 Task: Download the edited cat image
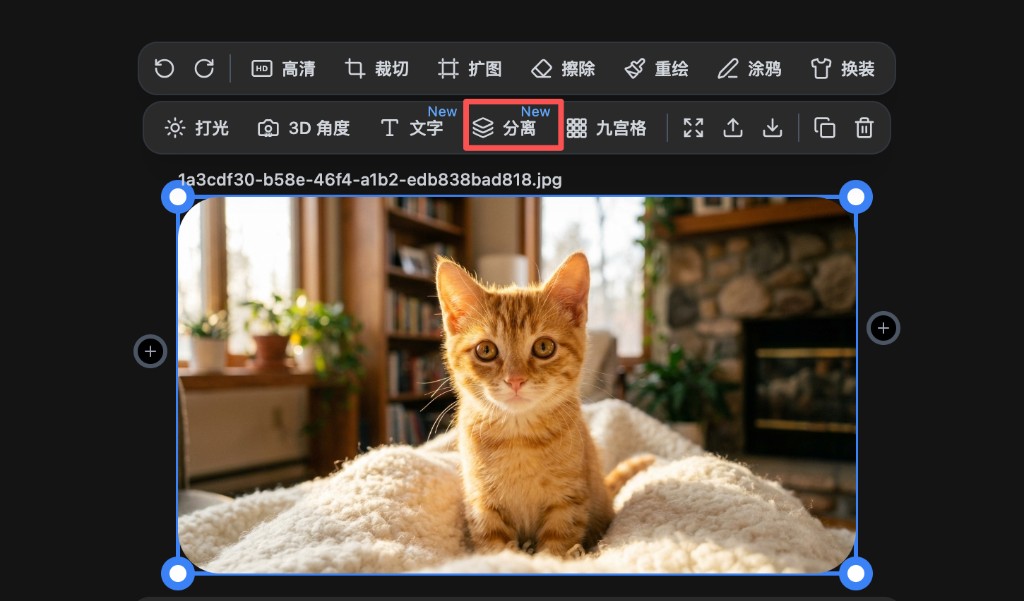772,128
